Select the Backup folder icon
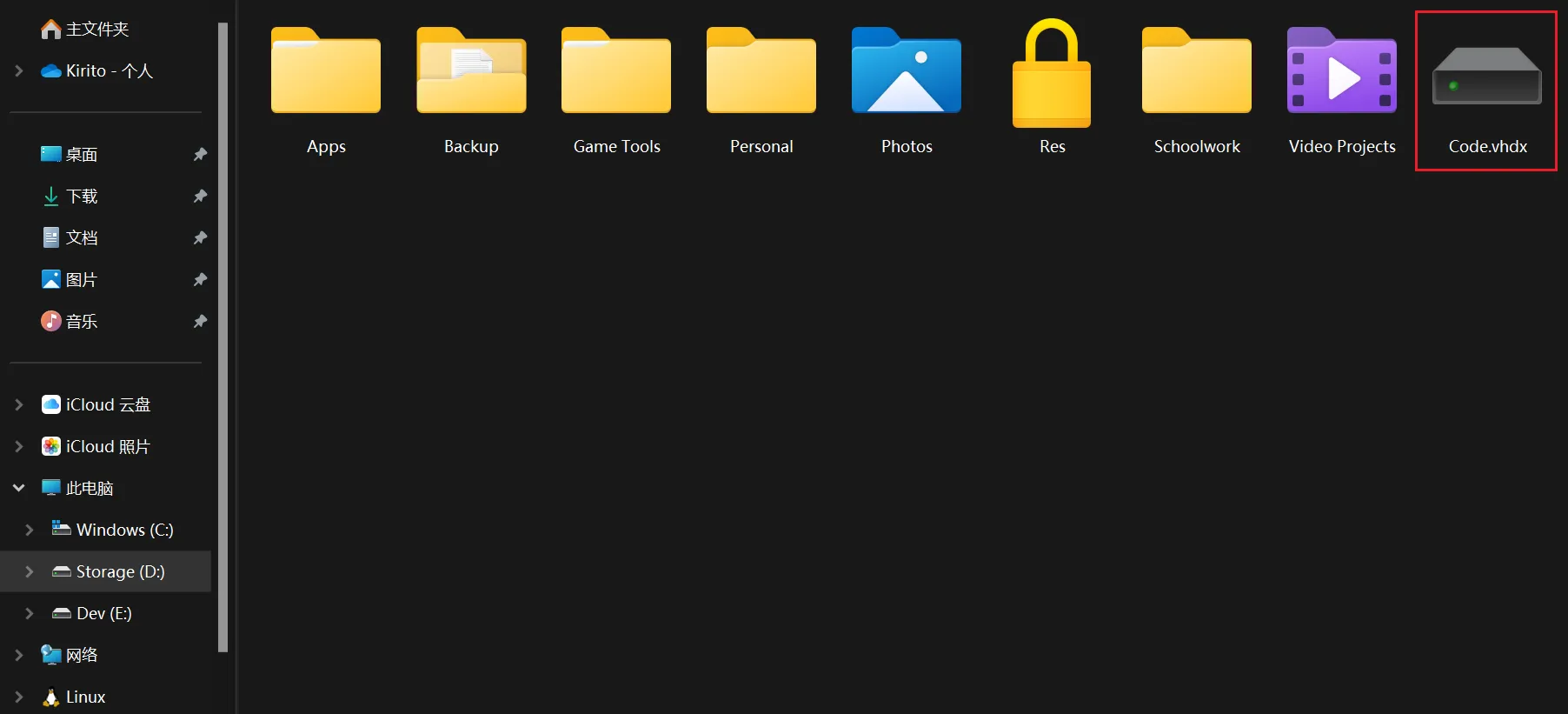The image size is (1568, 714). point(471,72)
